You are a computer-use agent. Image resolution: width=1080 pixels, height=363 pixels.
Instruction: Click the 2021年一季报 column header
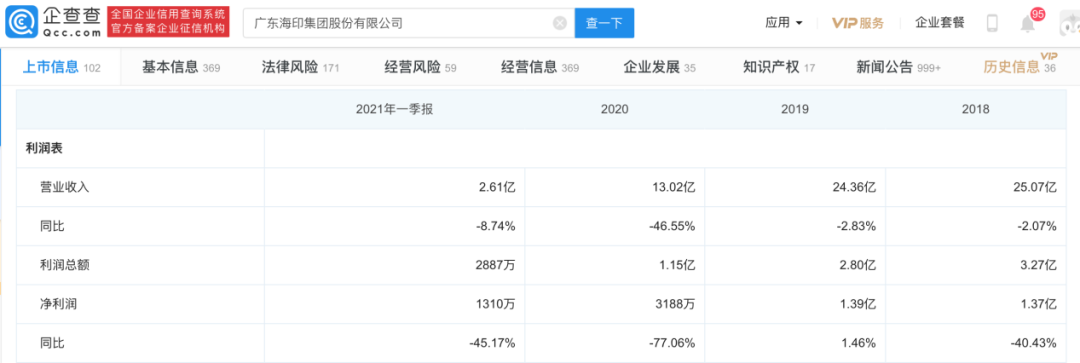click(x=394, y=110)
